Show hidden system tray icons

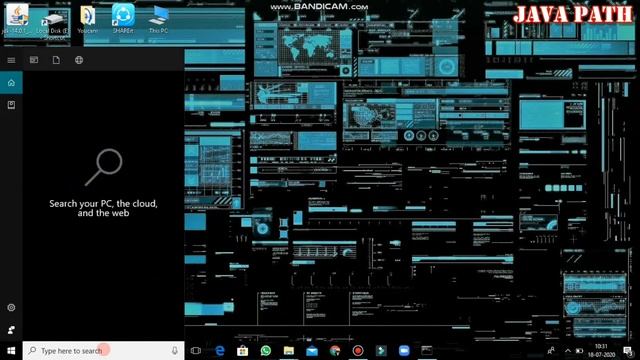568,351
